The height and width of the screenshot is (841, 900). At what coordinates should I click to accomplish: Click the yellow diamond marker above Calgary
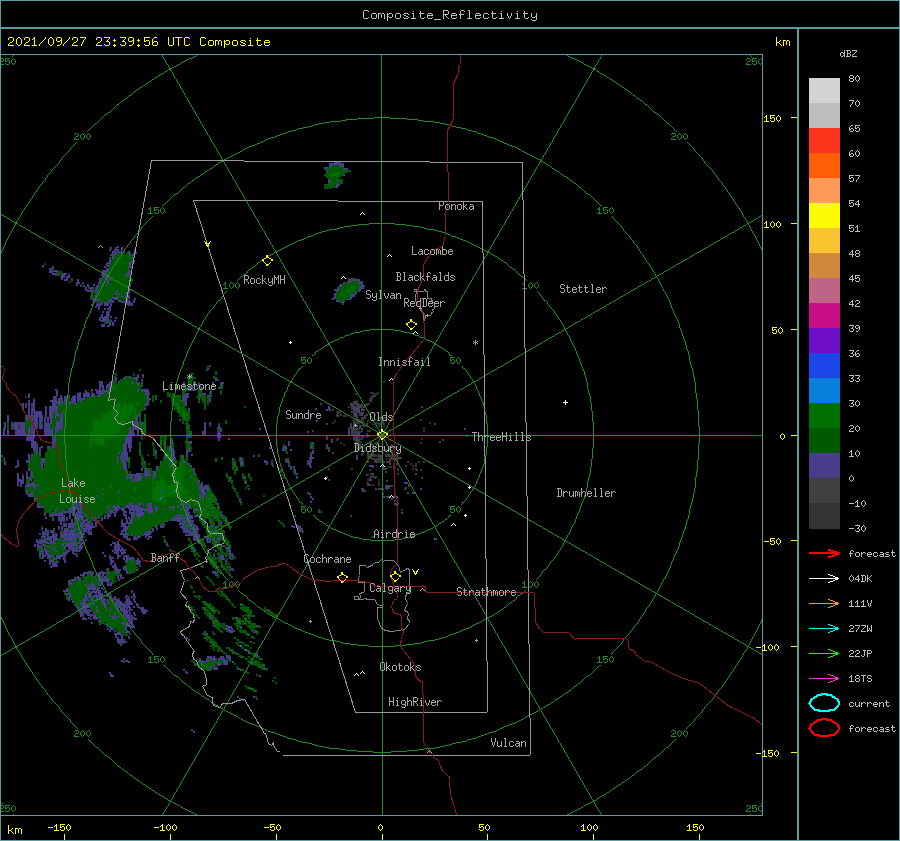click(395, 576)
